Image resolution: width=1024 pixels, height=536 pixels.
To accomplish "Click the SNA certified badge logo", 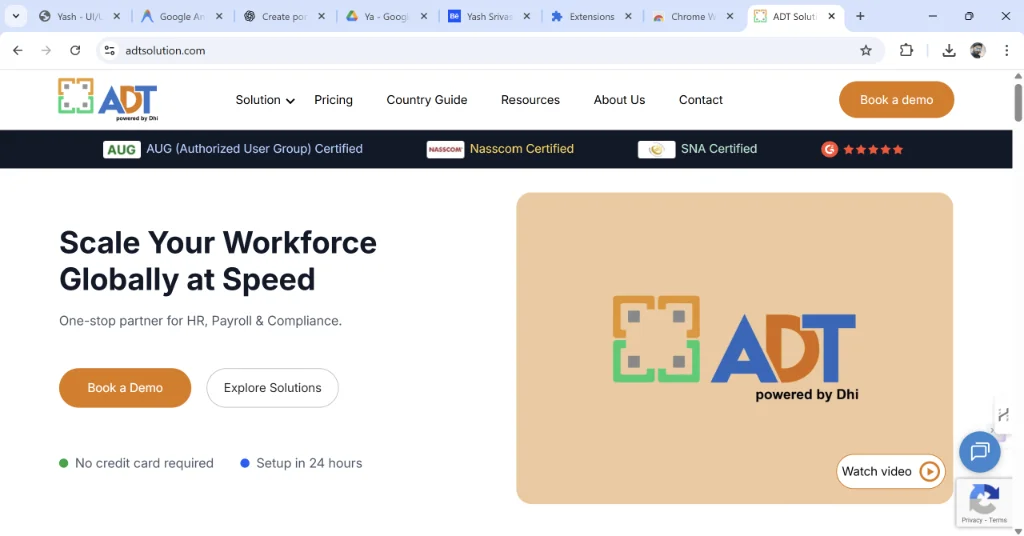I will tap(656, 150).
